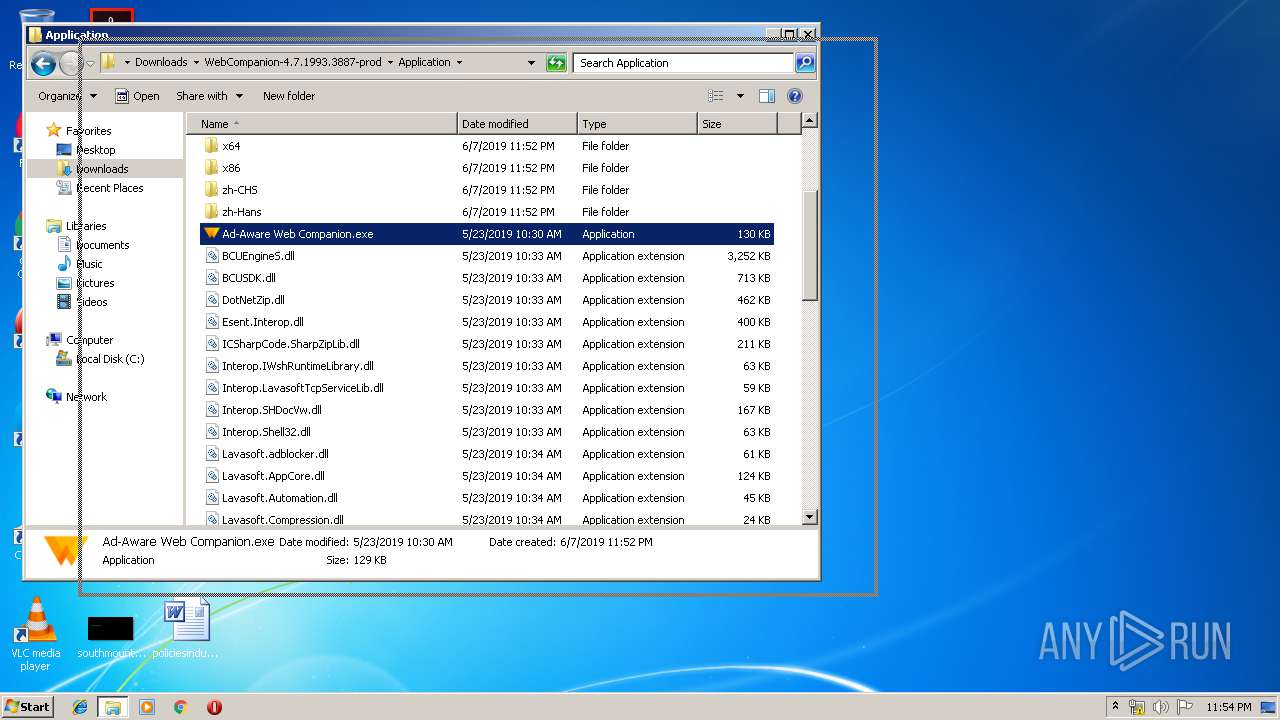Select Interop.SHDocVw.dll file
Screen dimensions: 1280x720
(x=487, y=410)
